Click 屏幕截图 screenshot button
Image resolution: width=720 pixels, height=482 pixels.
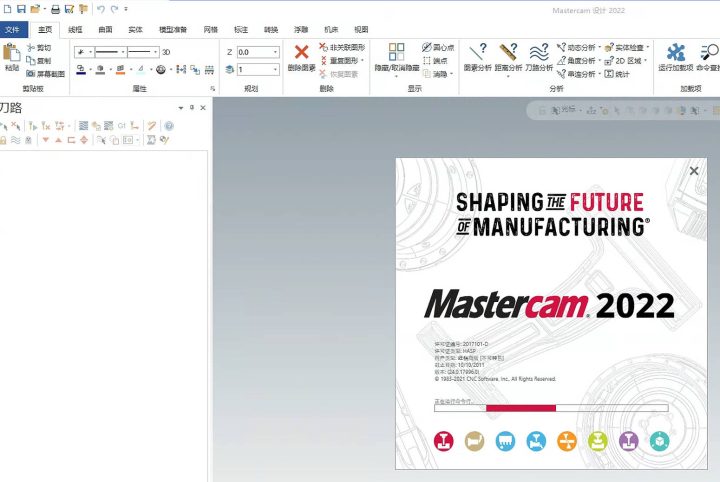pos(45,73)
